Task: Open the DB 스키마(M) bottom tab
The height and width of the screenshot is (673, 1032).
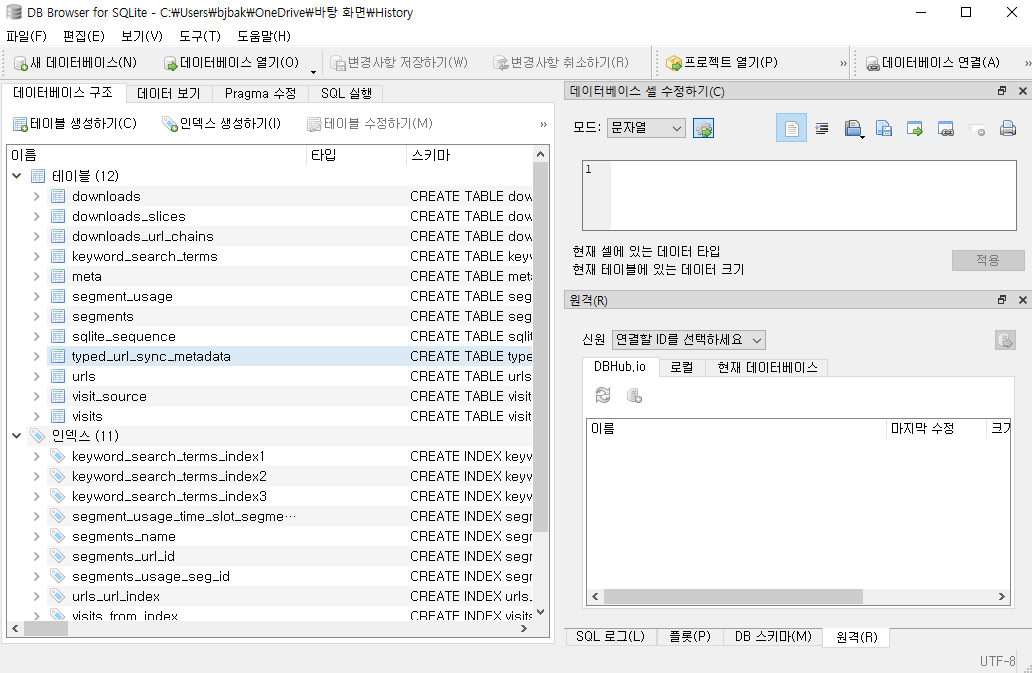Action: click(773, 636)
